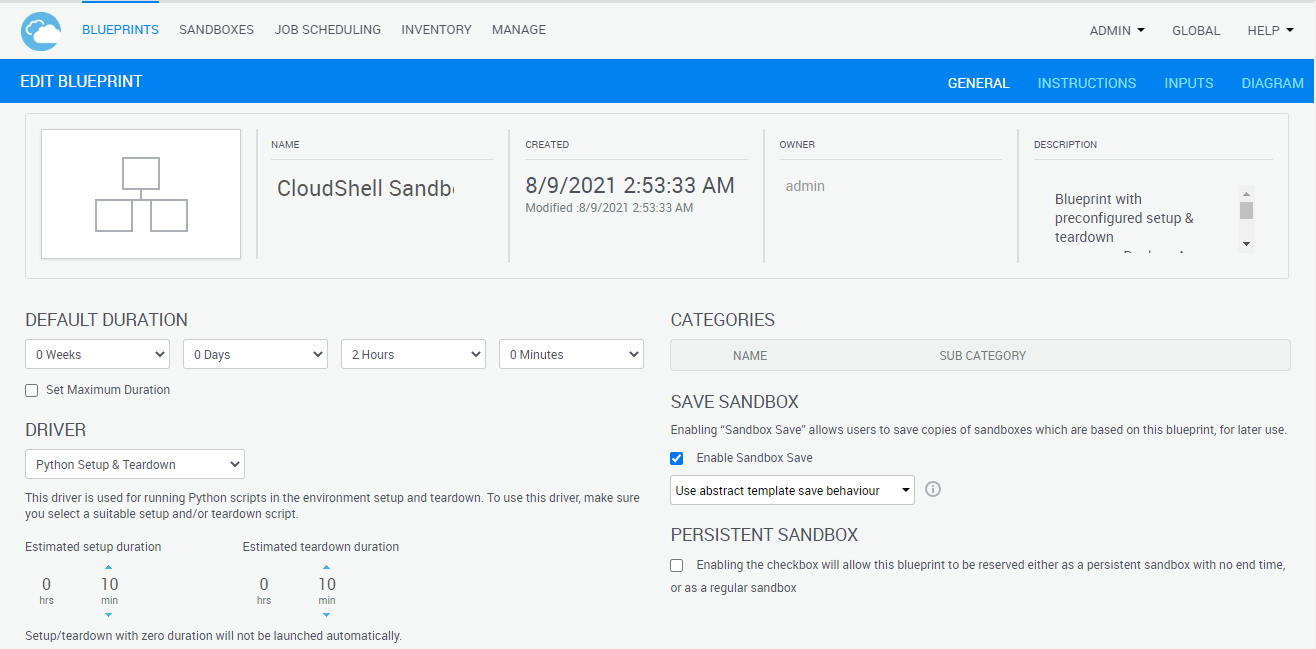Tick the Persistent Sandbox checkbox
This screenshot has width=1316, height=649.
click(677, 565)
